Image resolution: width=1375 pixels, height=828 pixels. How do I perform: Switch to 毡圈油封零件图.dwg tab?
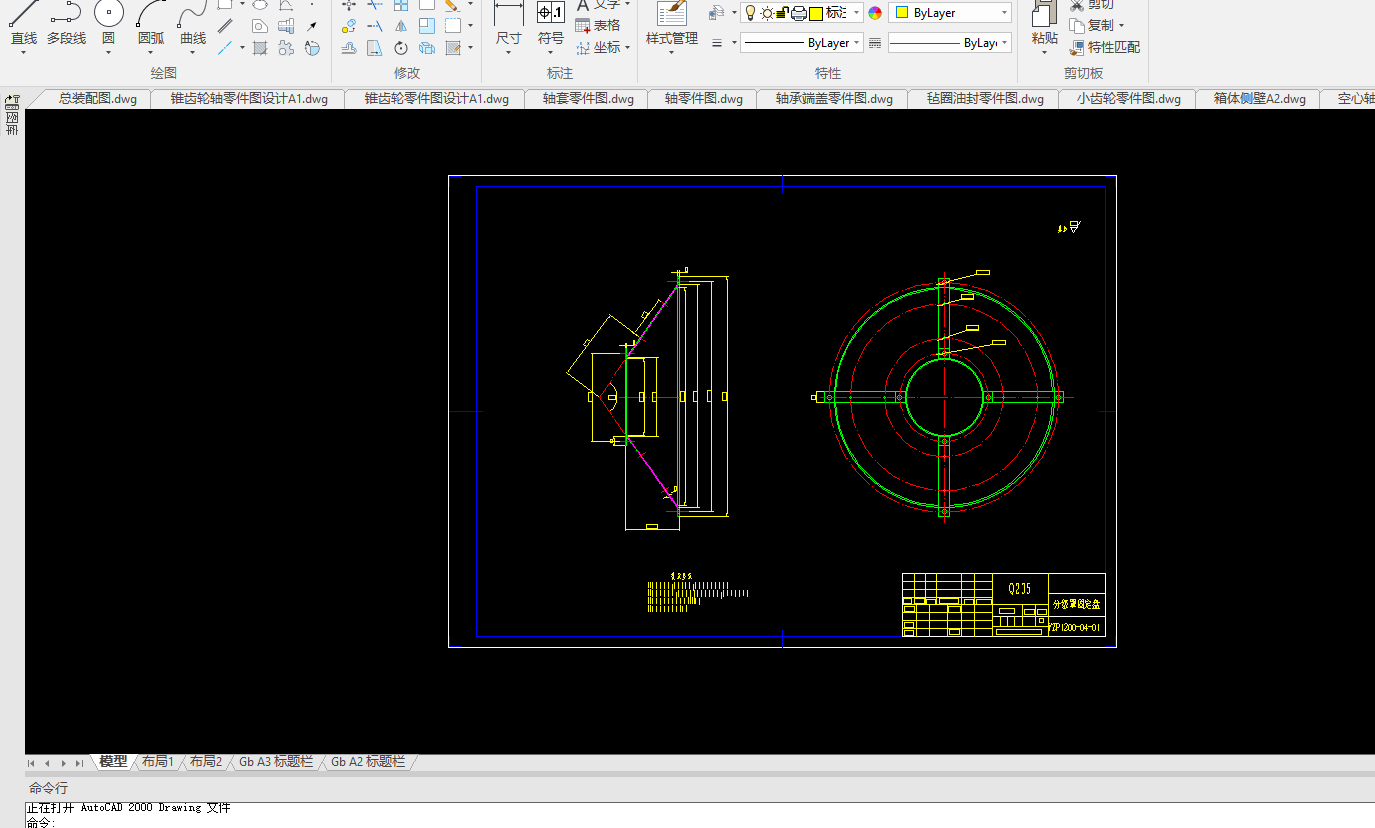pos(985,98)
